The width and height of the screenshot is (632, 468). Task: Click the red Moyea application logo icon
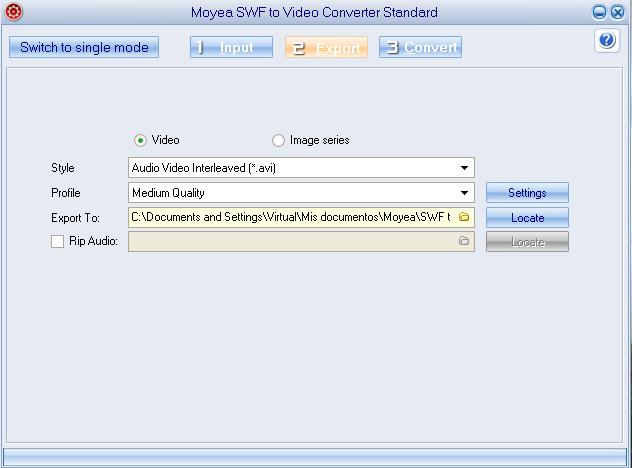[x=13, y=11]
